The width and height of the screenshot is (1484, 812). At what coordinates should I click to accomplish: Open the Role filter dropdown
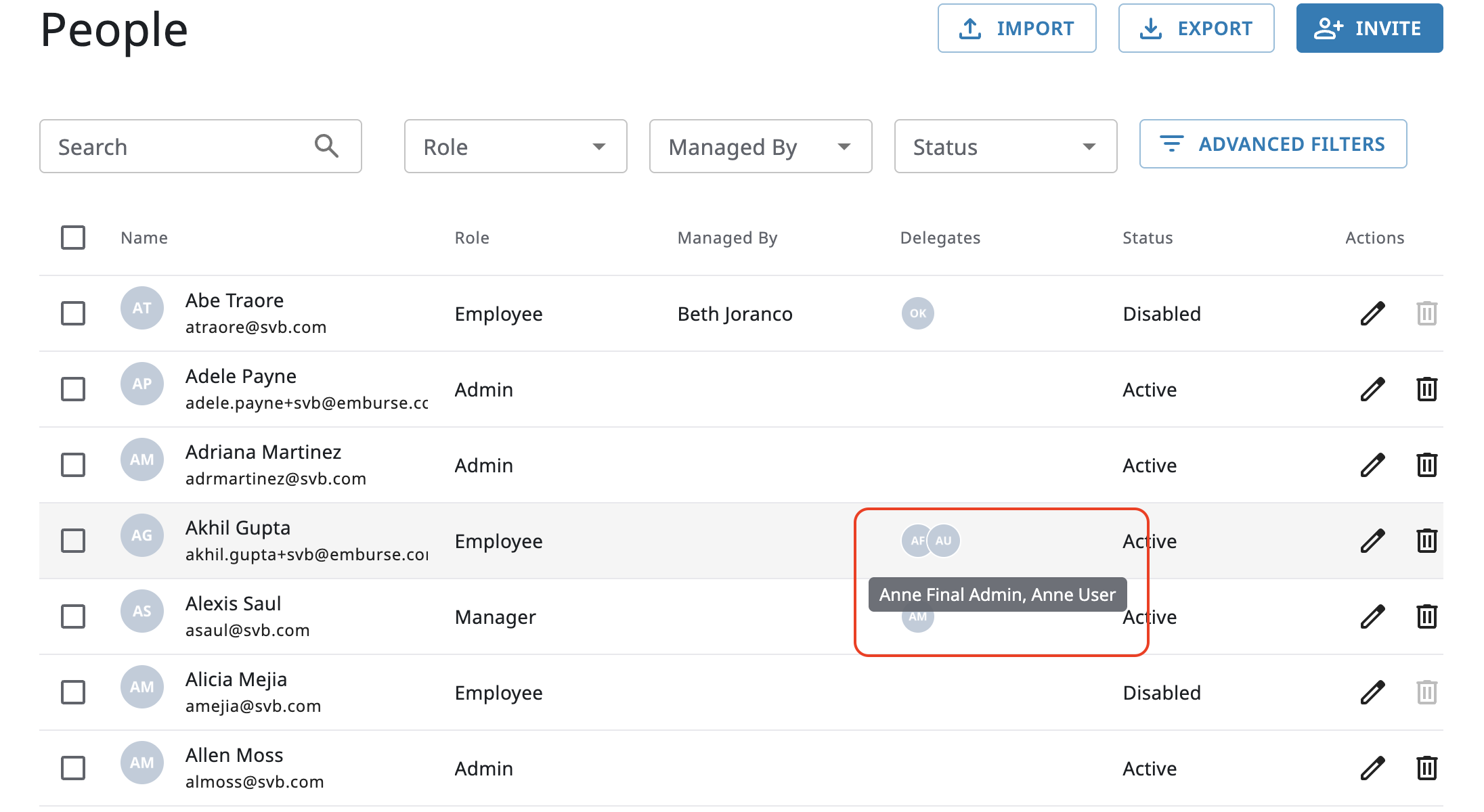(x=515, y=147)
